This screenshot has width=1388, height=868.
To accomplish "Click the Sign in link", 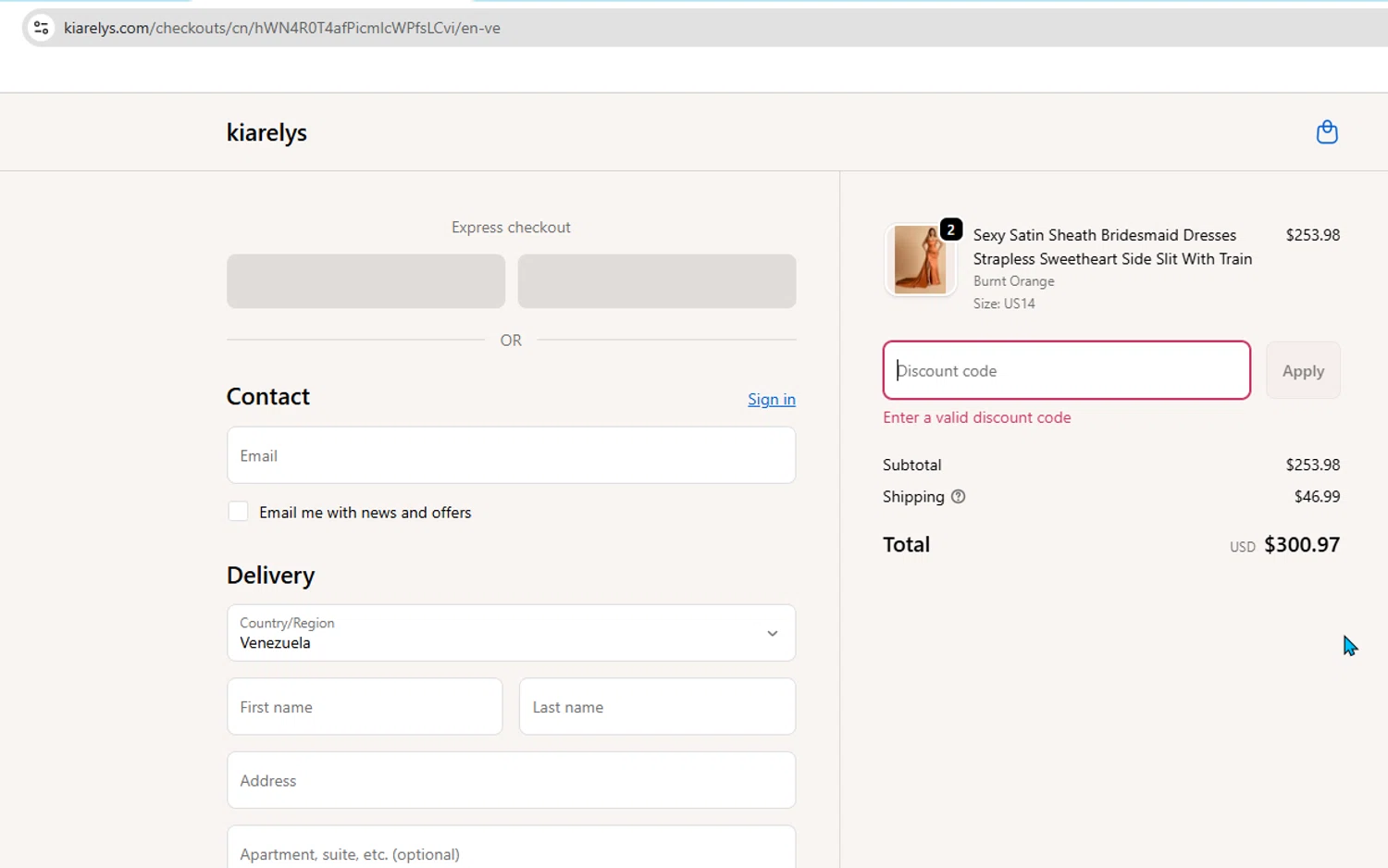I will (771, 399).
